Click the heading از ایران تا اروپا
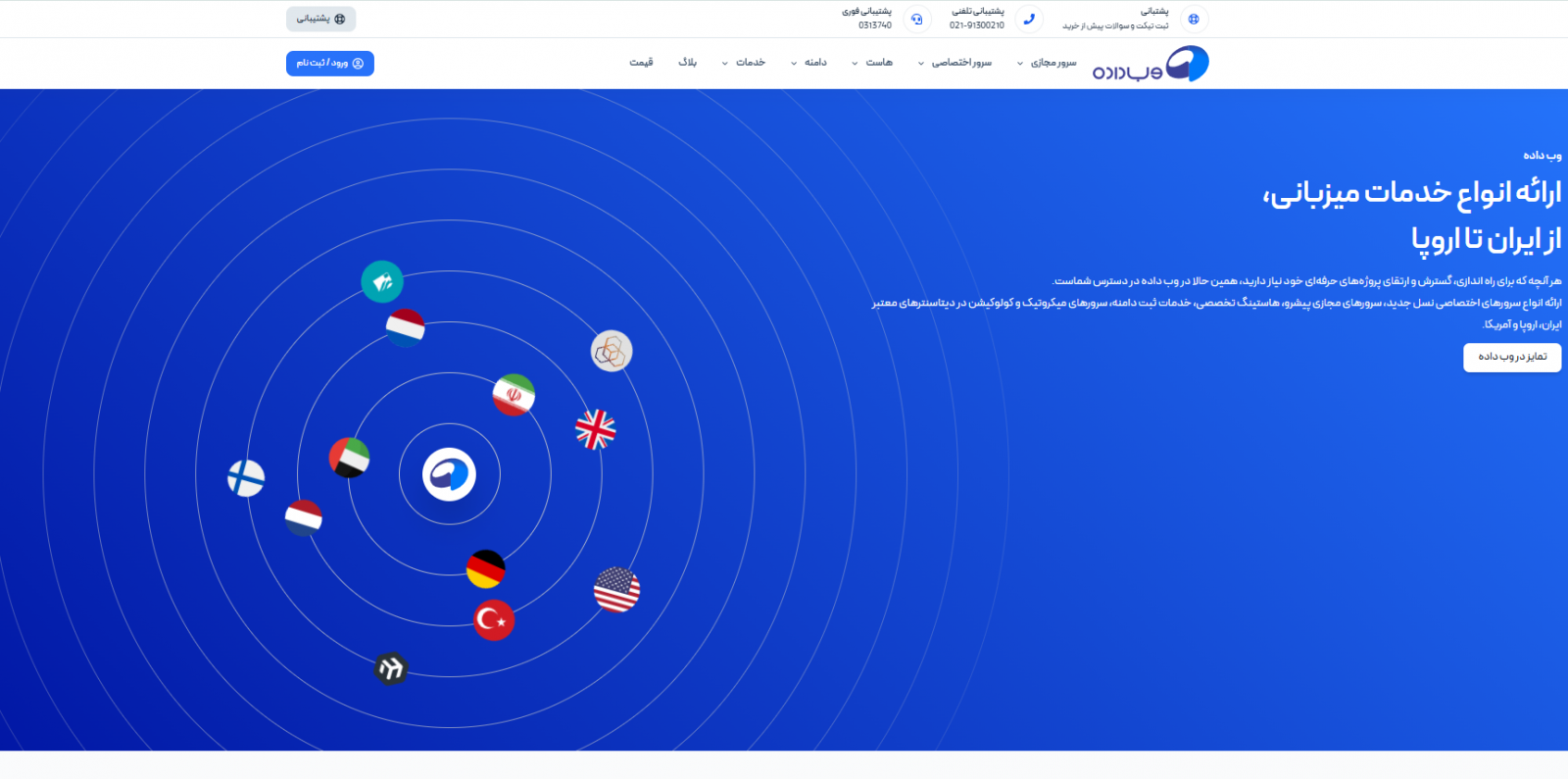Screen dimensions: 1568x779 1487,238
